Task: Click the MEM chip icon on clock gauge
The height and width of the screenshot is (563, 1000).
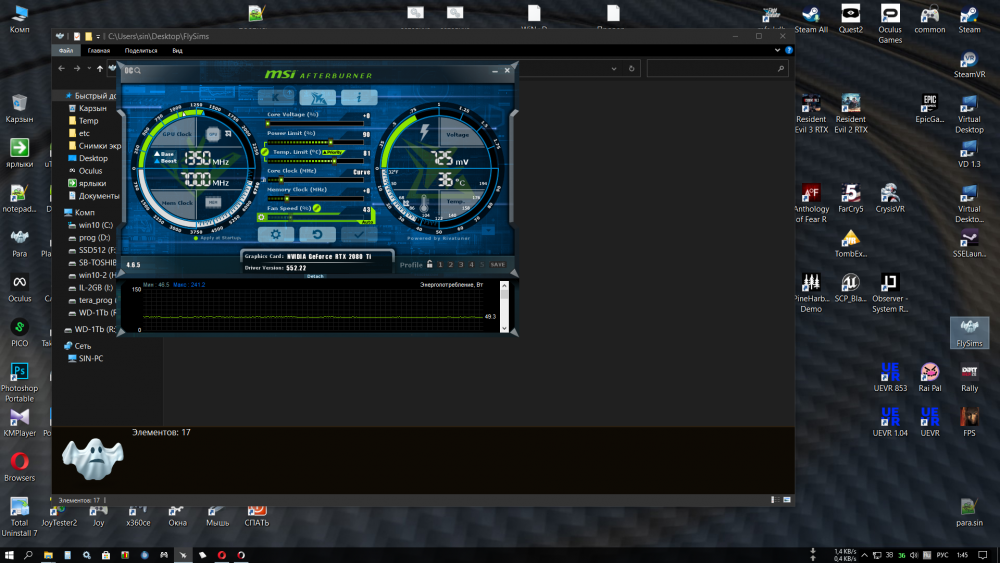Action: 213,202
